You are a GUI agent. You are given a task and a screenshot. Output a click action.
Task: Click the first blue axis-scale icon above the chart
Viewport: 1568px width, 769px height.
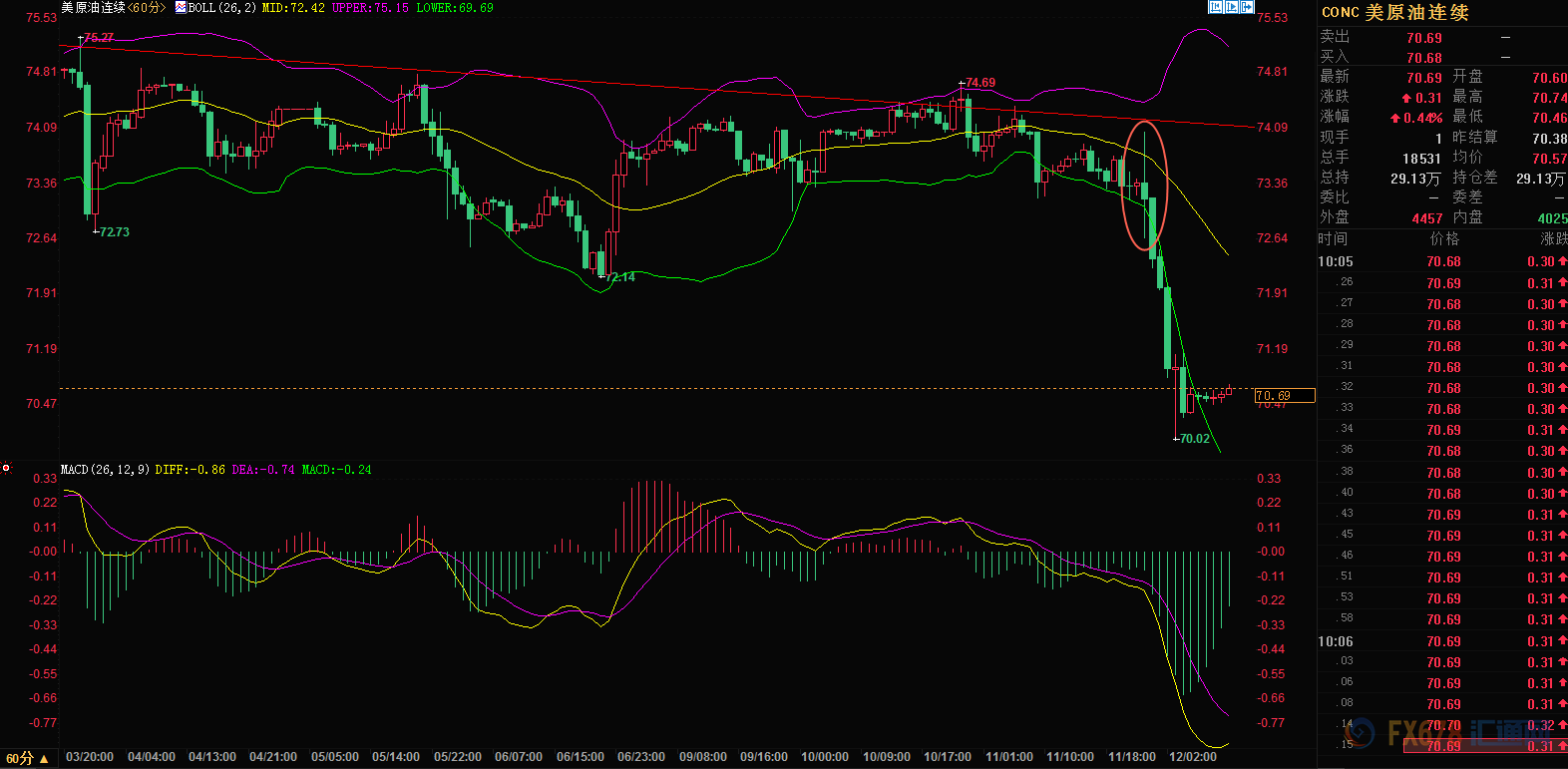coord(1215,7)
